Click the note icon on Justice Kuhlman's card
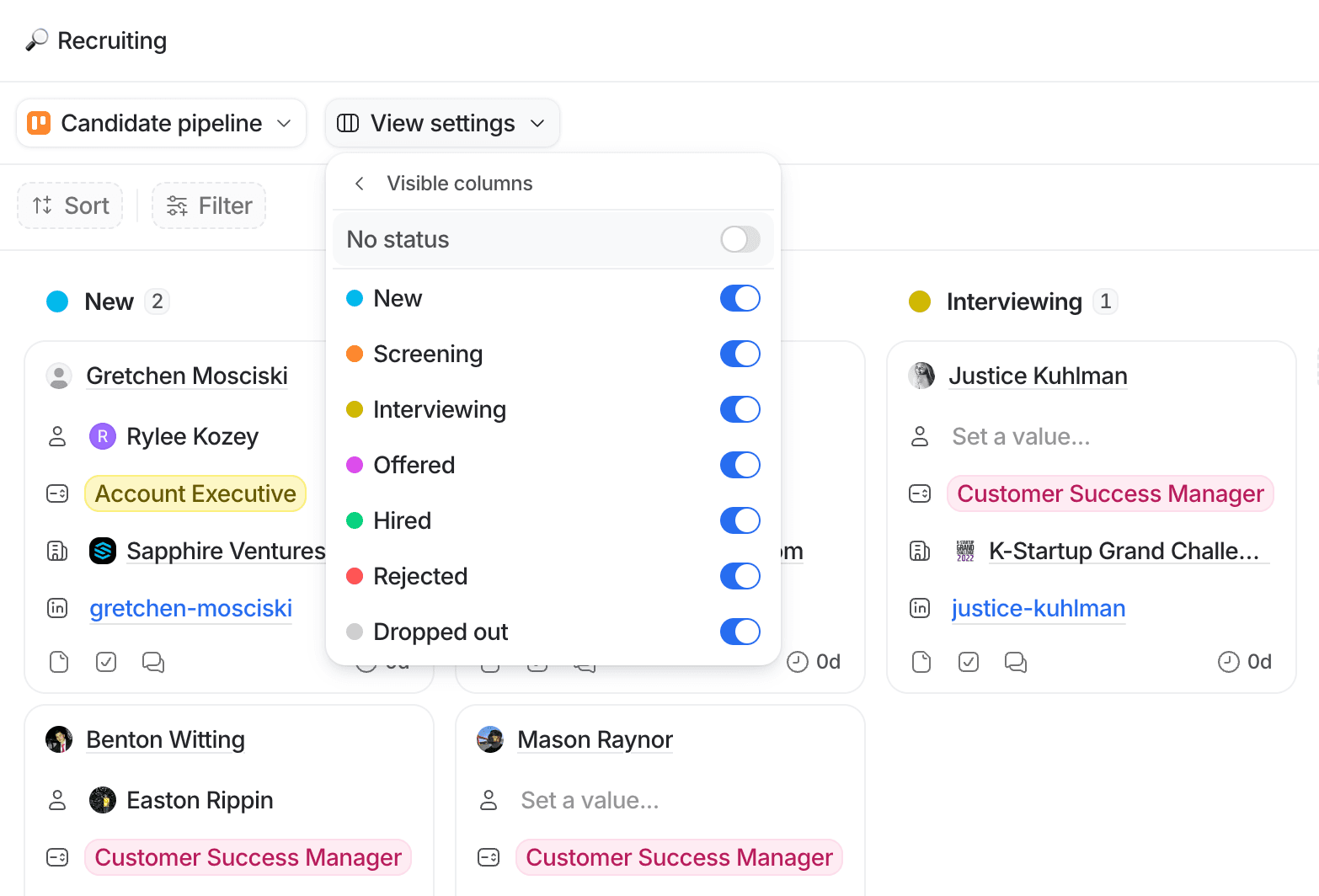 pyautogui.click(x=921, y=662)
